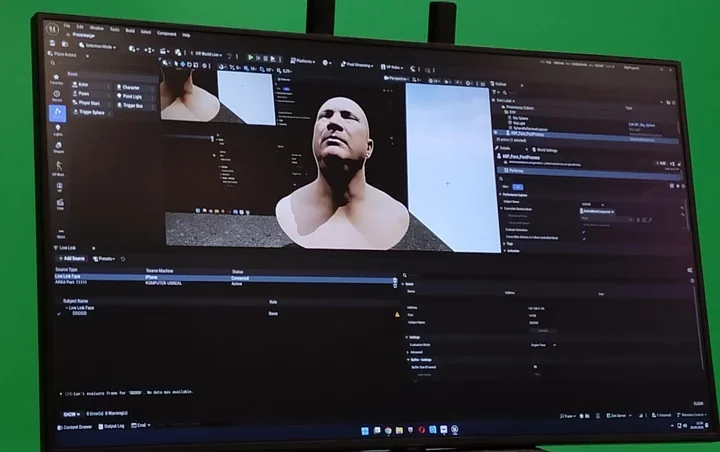Select the Trigger Box item
720x452 pixels.
point(135,106)
